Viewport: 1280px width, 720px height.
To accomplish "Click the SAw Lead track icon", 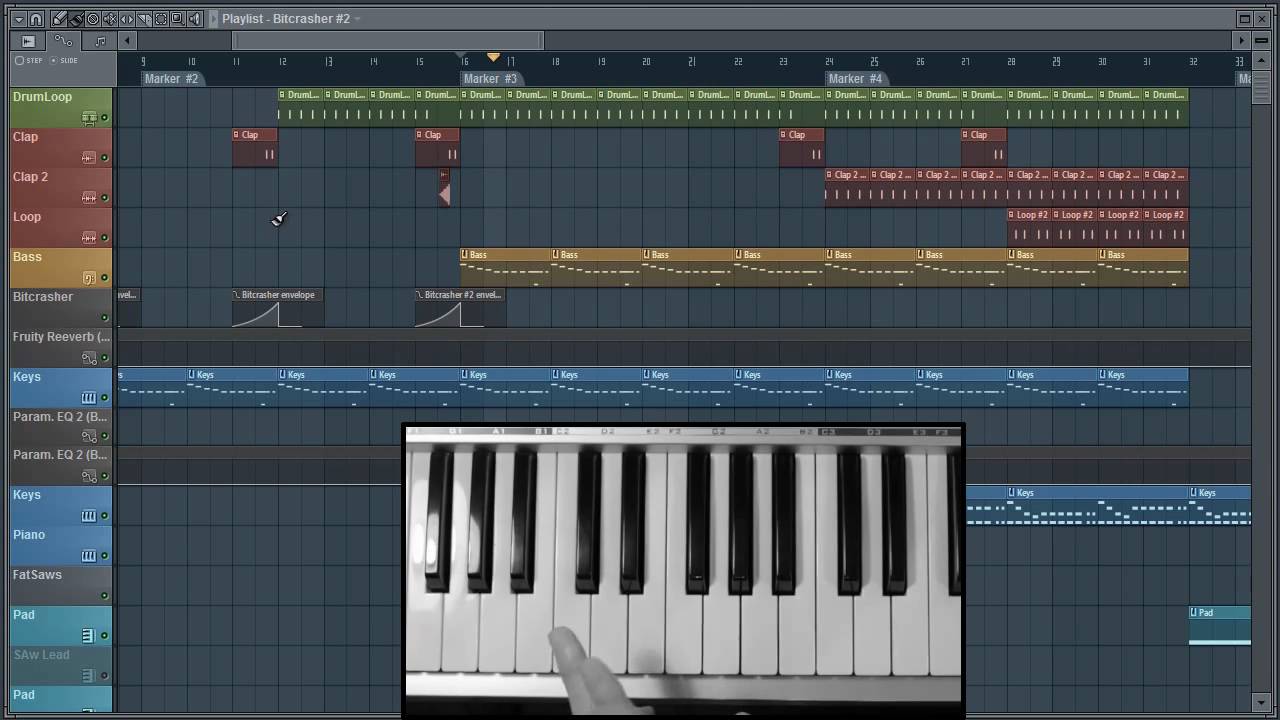I will point(89,676).
